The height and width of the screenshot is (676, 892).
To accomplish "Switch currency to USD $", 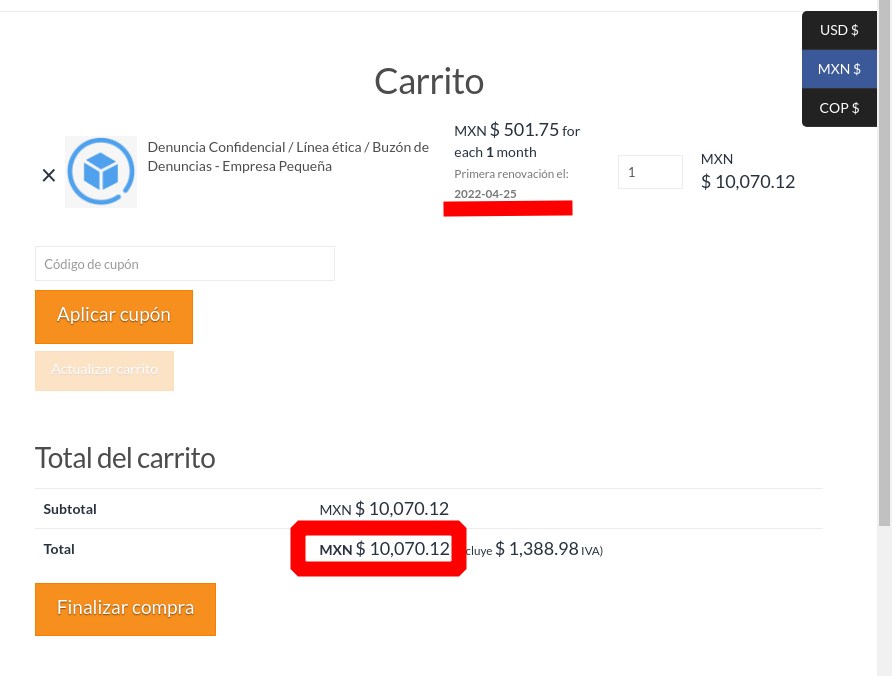I will [839, 30].
